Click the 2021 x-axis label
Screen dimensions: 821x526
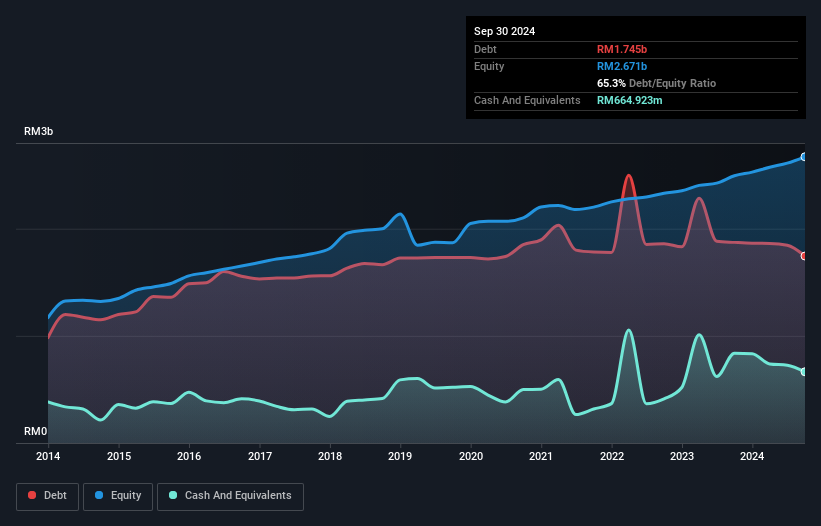coord(541,456)
